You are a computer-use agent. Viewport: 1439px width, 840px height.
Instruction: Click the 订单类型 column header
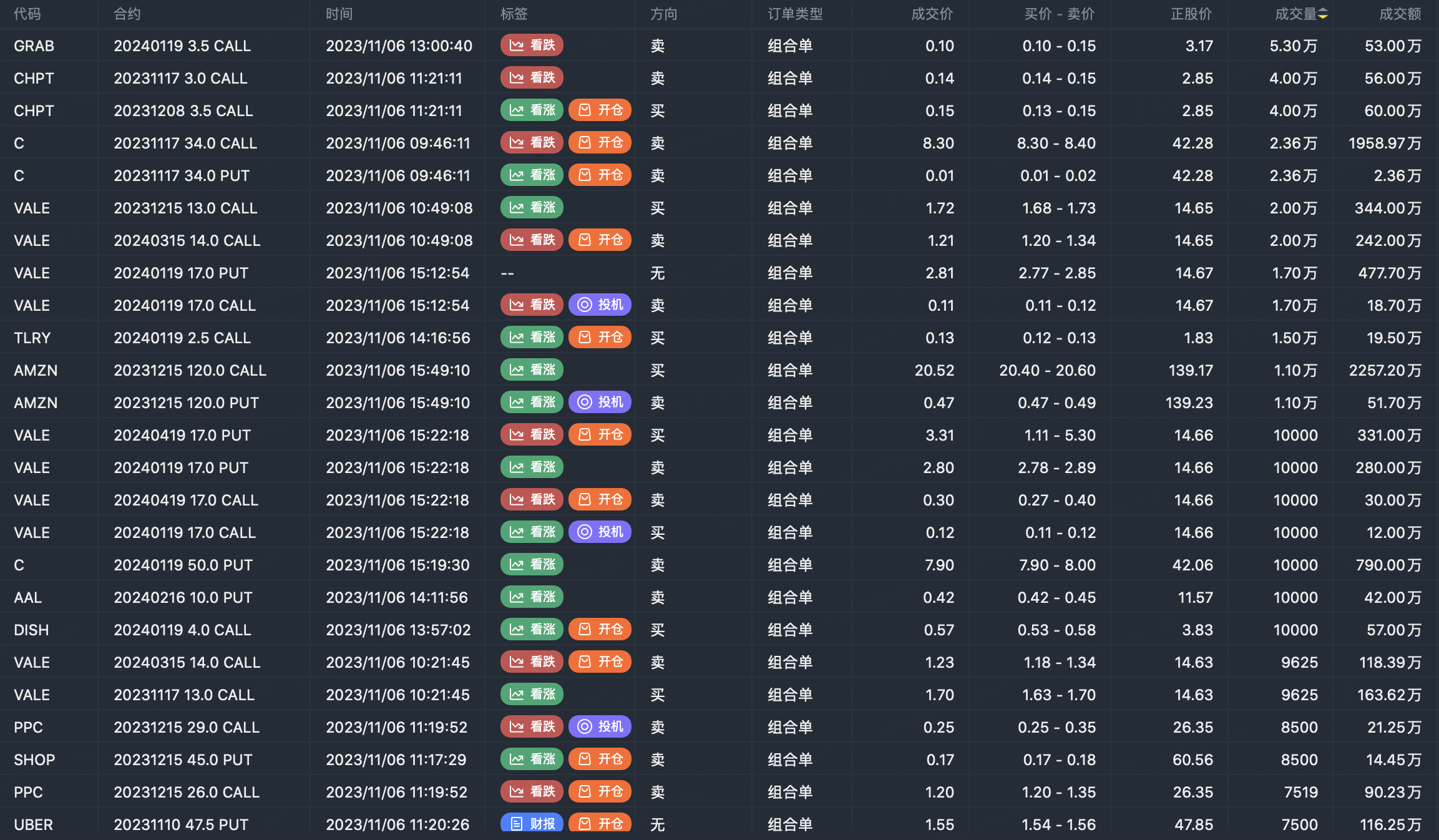pyautogui.click(x=795, y=14)
